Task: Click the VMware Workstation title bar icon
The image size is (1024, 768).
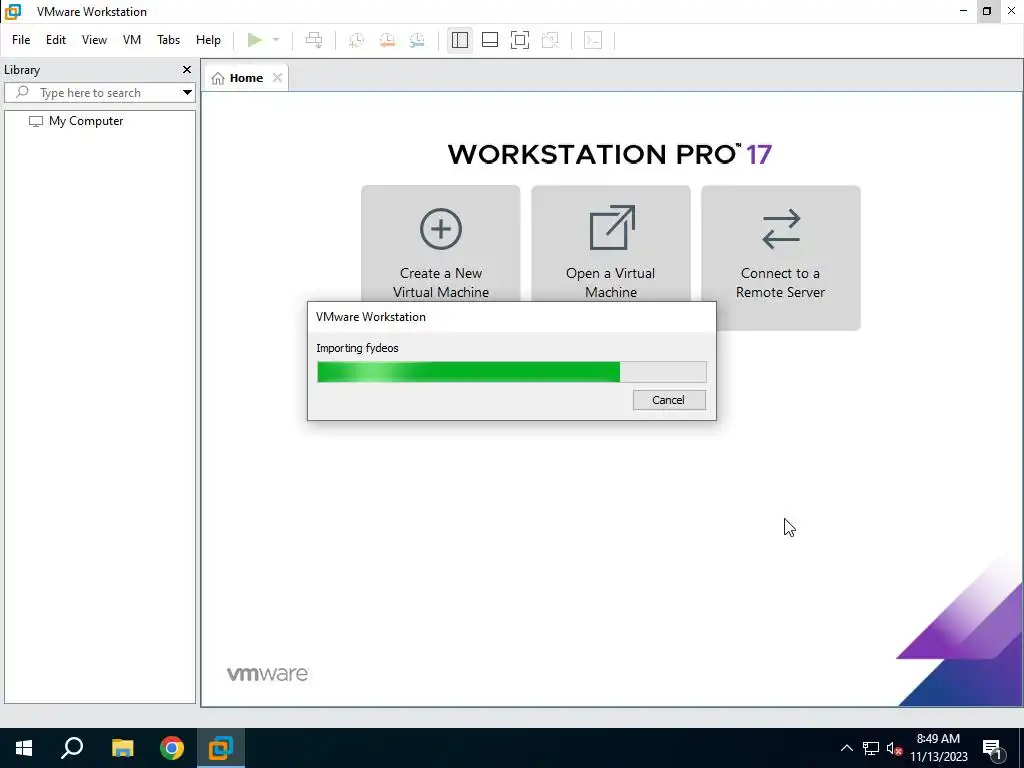Action: (13, 11)
